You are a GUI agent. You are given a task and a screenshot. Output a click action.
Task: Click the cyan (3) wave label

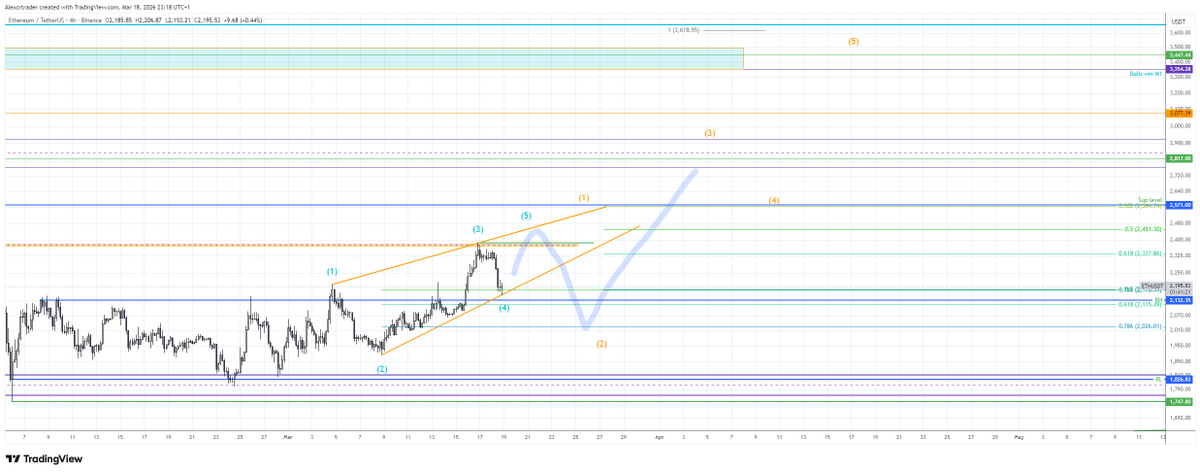(x=479, y=230)
